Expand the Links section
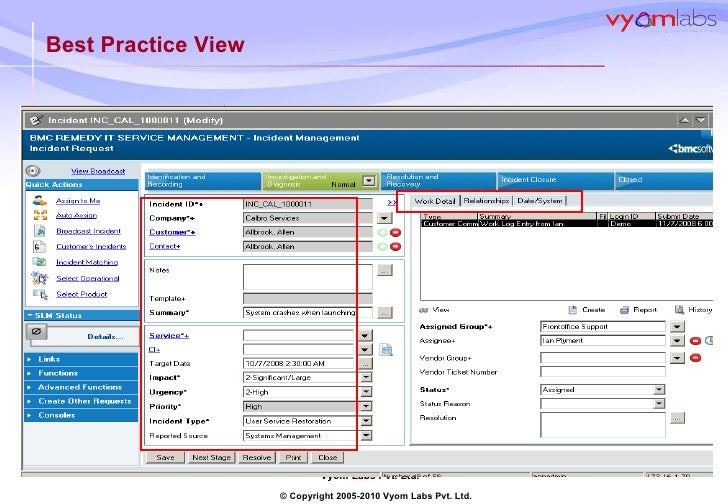 pos(81,359)
